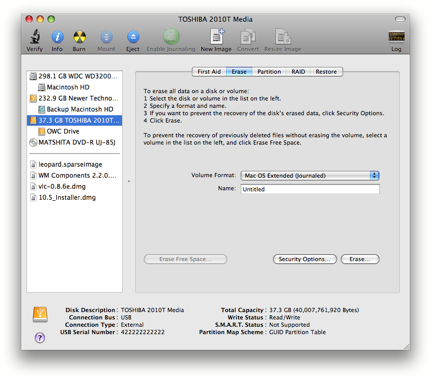Switch to the First Aid tab

click(x=209, y=72)
